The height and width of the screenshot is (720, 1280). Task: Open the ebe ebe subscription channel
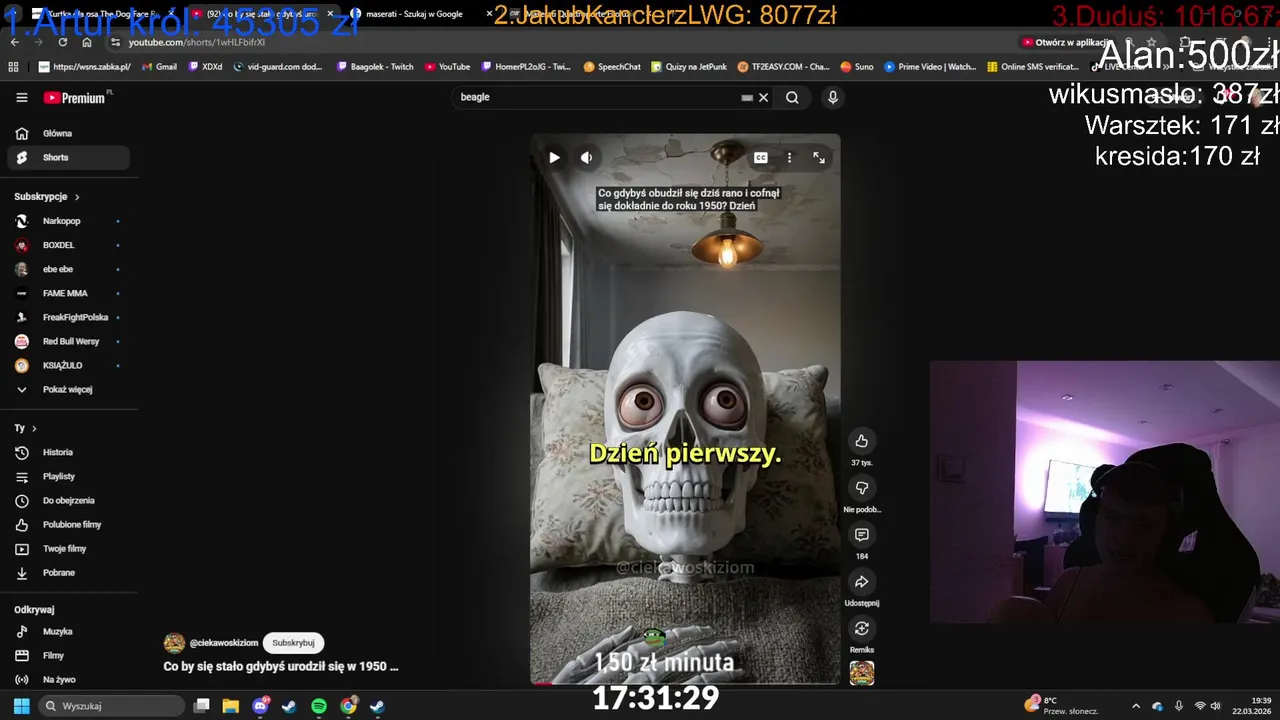click(68, 269)
